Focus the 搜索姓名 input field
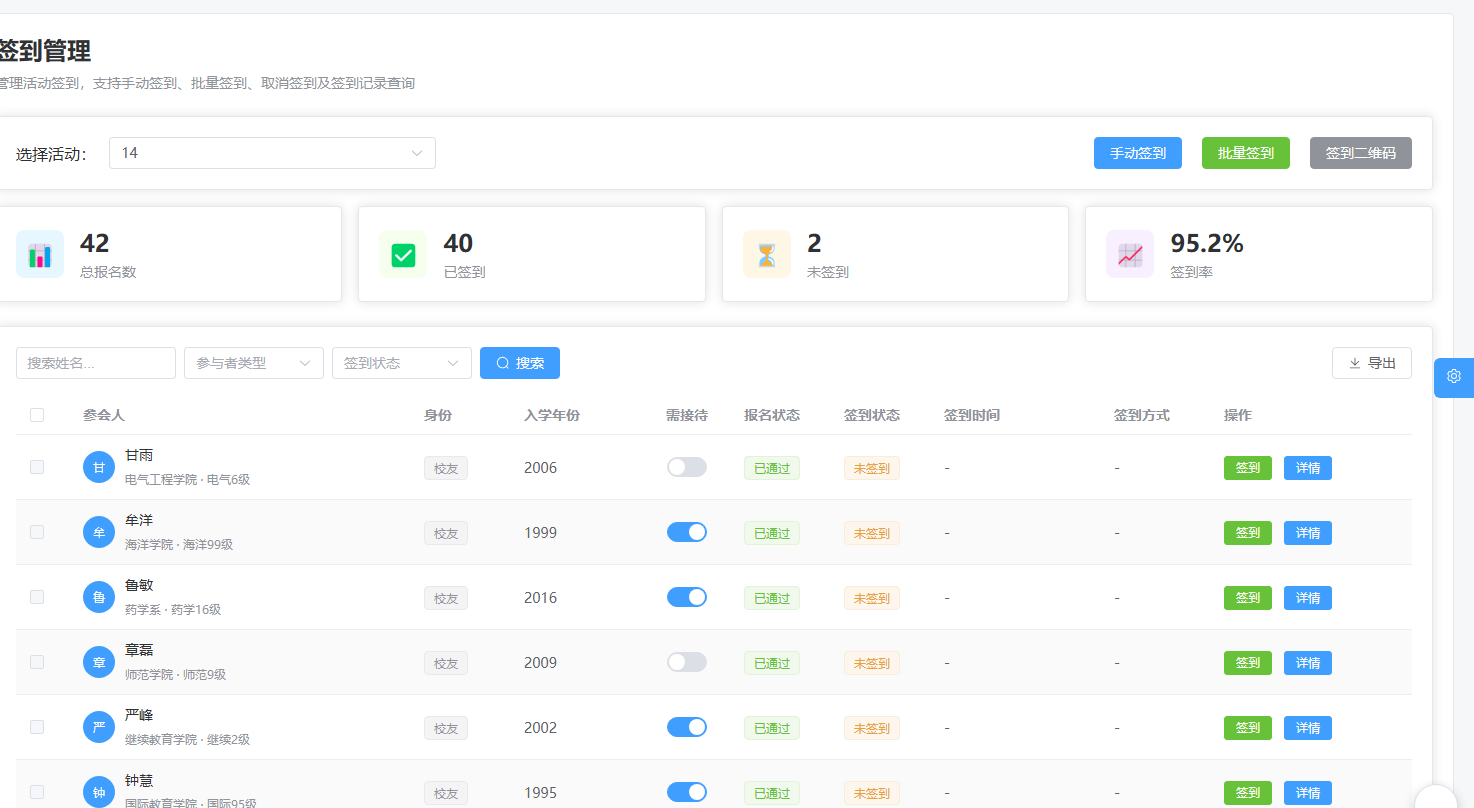 [x=96, y=363]
